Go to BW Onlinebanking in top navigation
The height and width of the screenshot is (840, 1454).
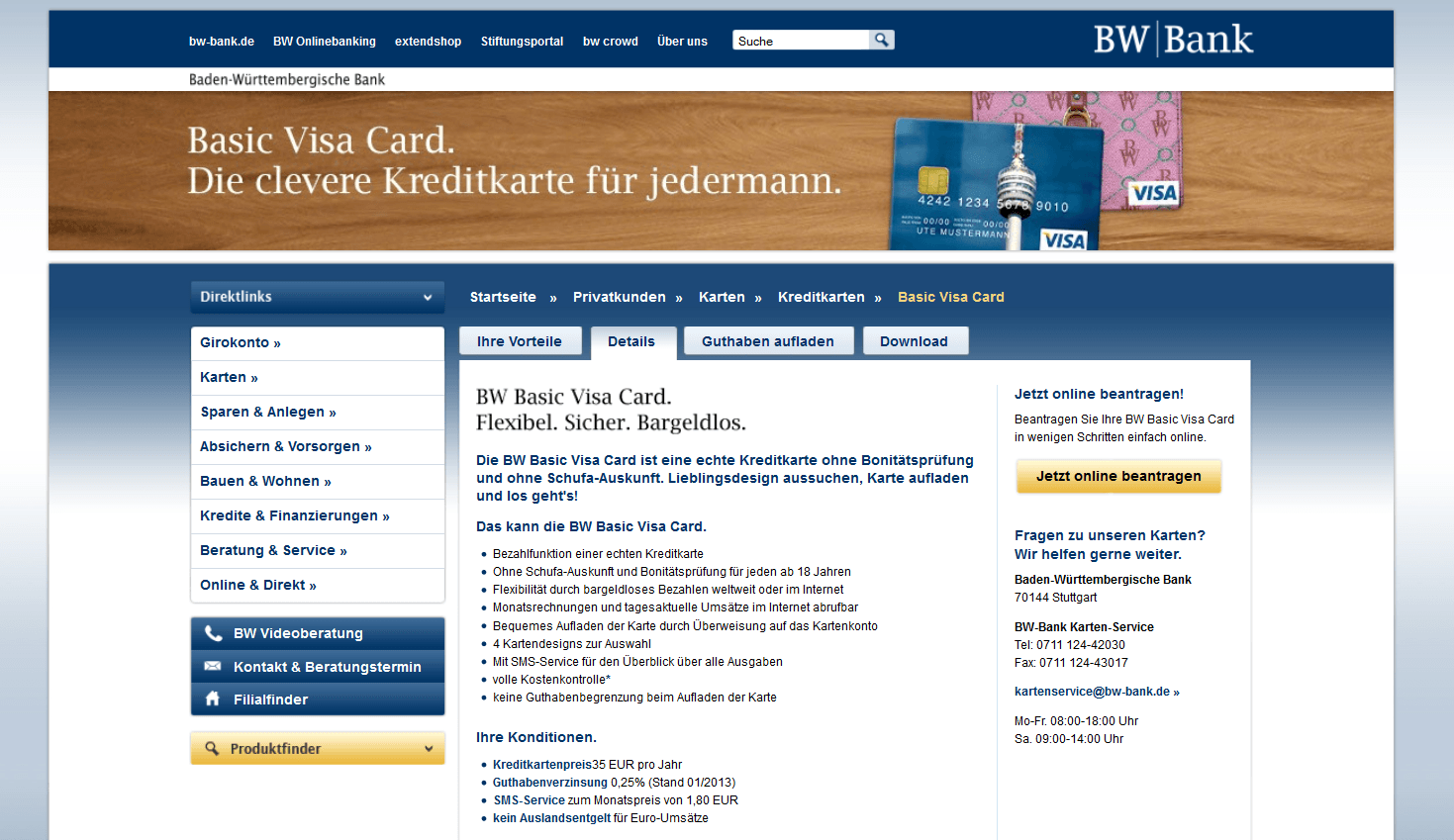point(325,42)
